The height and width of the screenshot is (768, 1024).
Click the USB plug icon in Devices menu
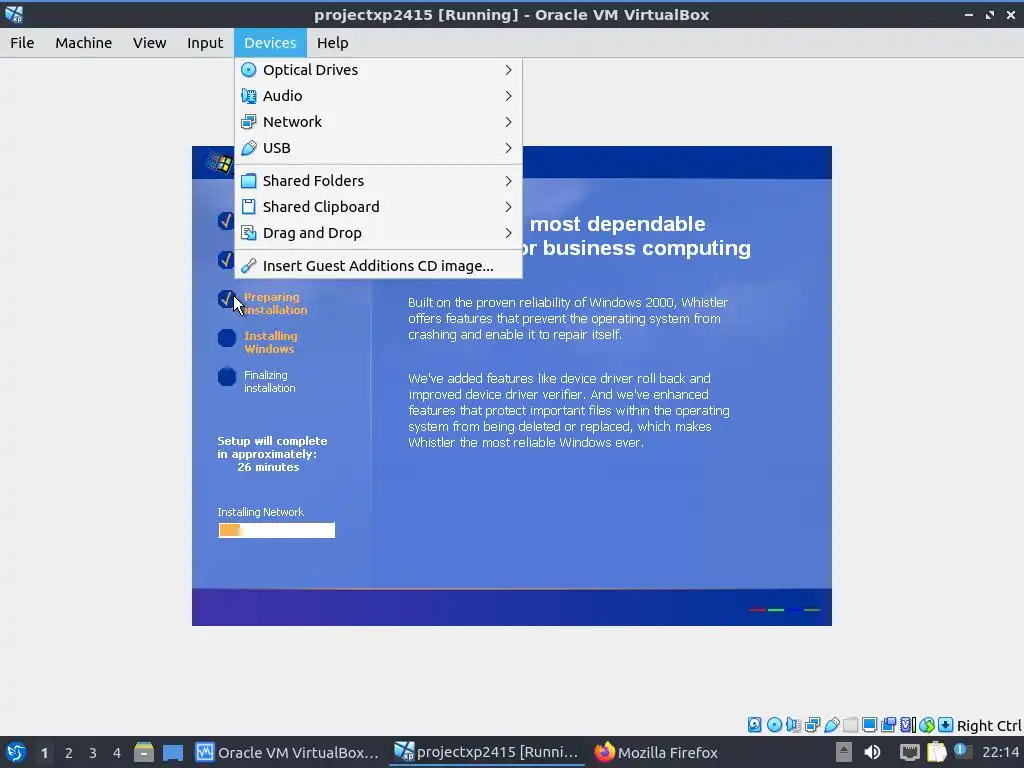(x=249, y=148)
